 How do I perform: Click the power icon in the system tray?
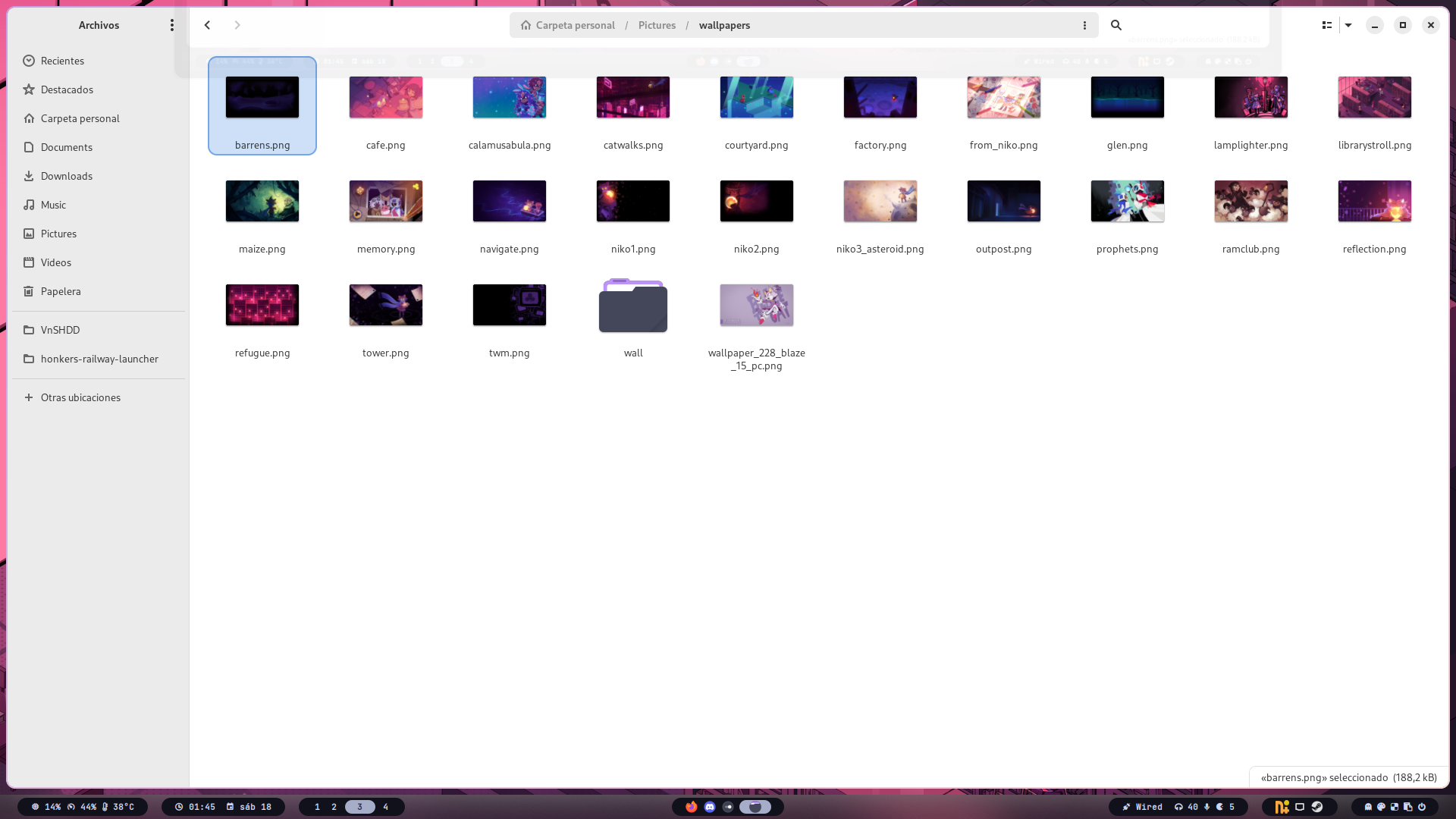(x=1422, y=807)
